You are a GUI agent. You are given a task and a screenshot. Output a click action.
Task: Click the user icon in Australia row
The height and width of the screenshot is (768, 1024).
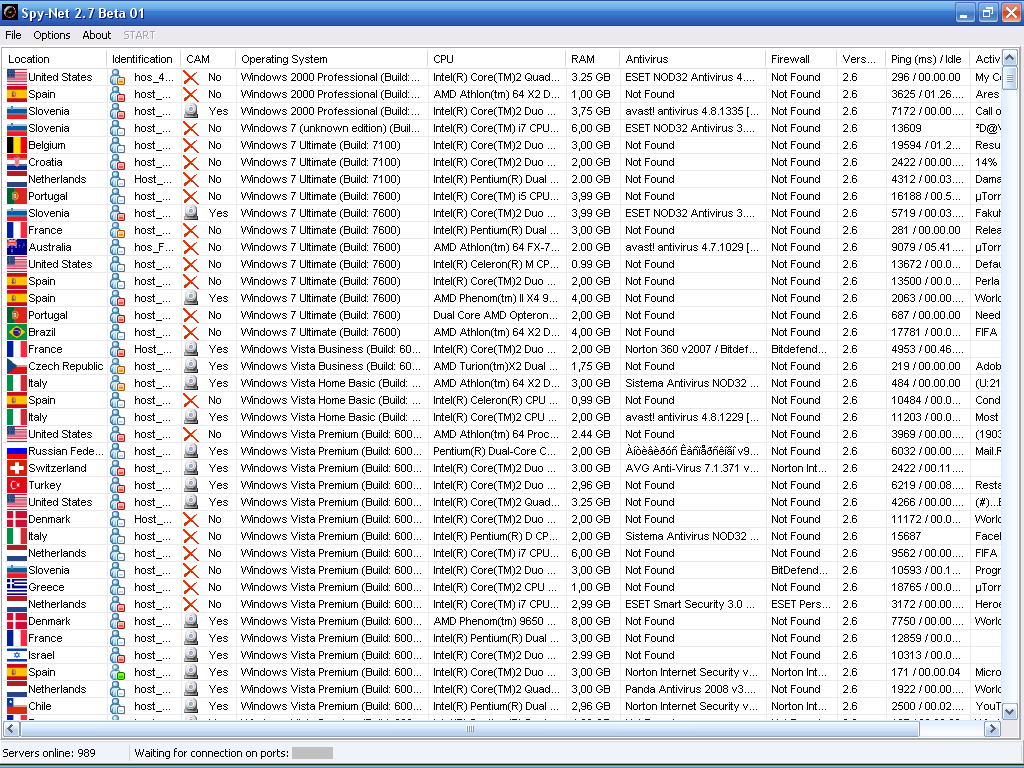click(118, 247)
